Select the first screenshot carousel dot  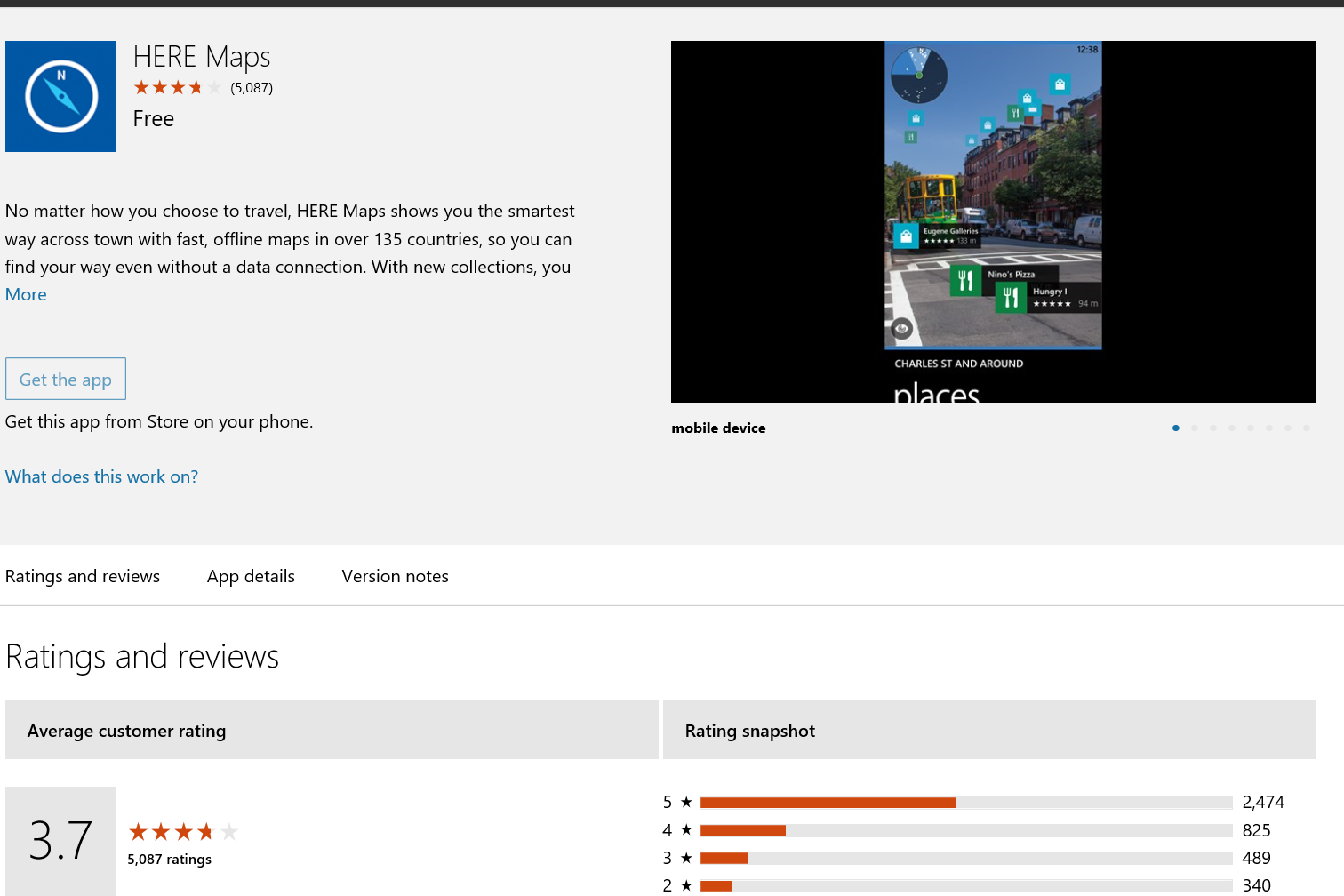pyautogui.click(x=1176, y=428)
